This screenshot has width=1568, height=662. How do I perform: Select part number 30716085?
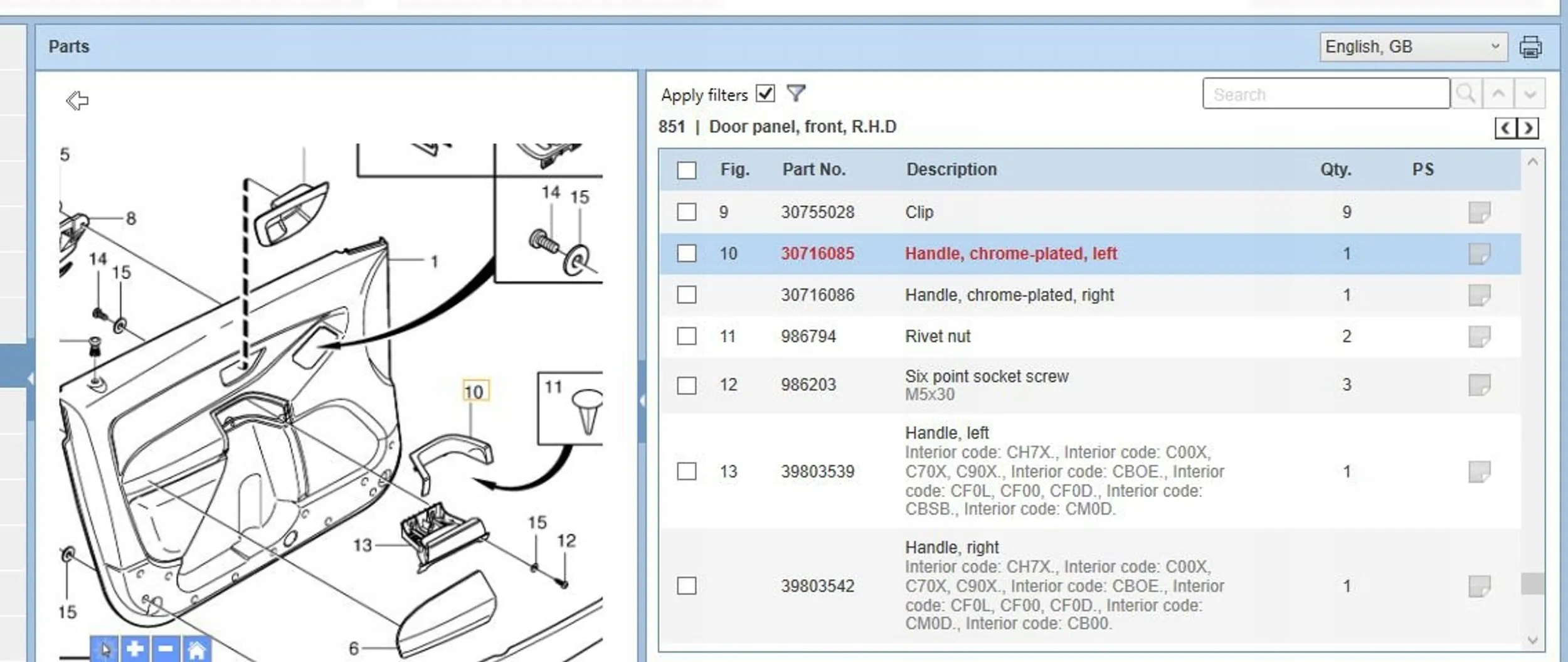point(817,254)
